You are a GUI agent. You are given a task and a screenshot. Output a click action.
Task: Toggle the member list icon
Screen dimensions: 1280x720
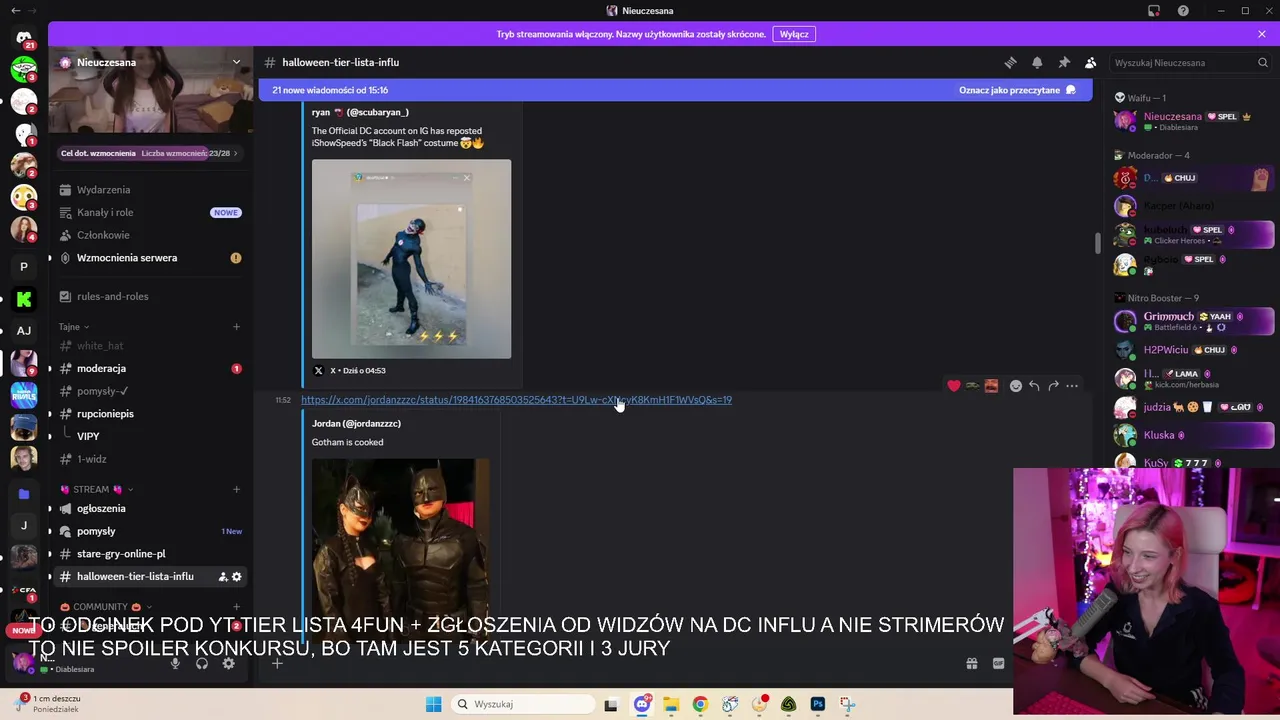click(x=1091, y=62)
